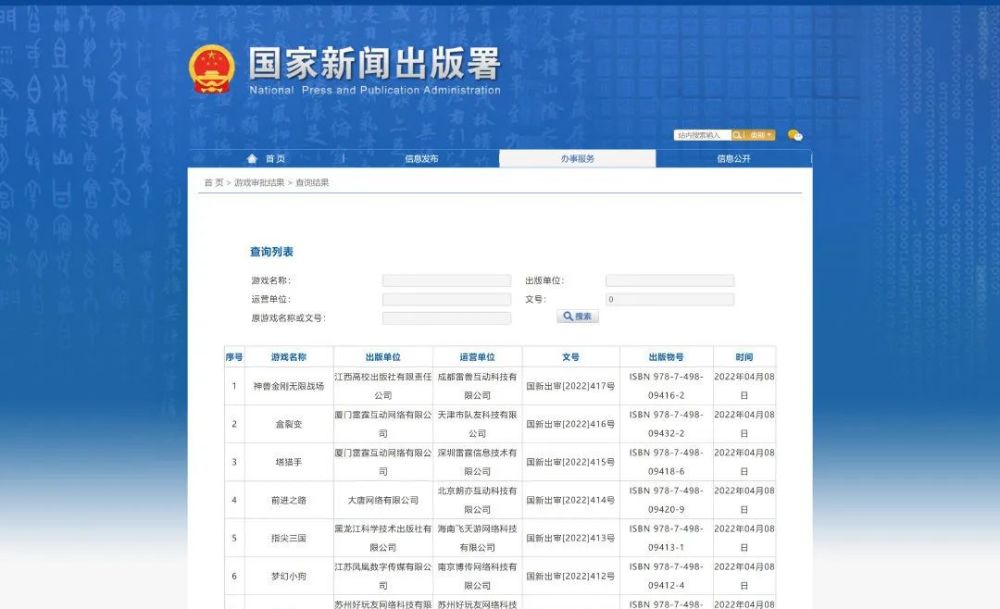Open the 信息发布 navigation tab
The image size is (1000, 609).
click(422, 159)
